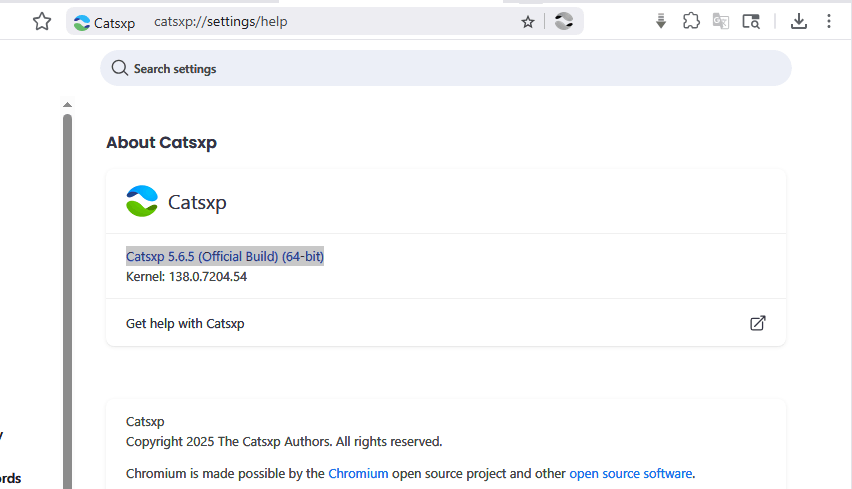
Task: Click the external link icon for help
Action: click(x=757, y=323)
